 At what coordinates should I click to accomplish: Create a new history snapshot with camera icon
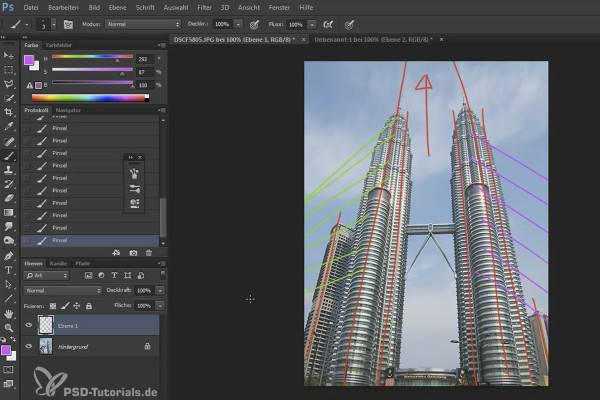tap(133, 253)
